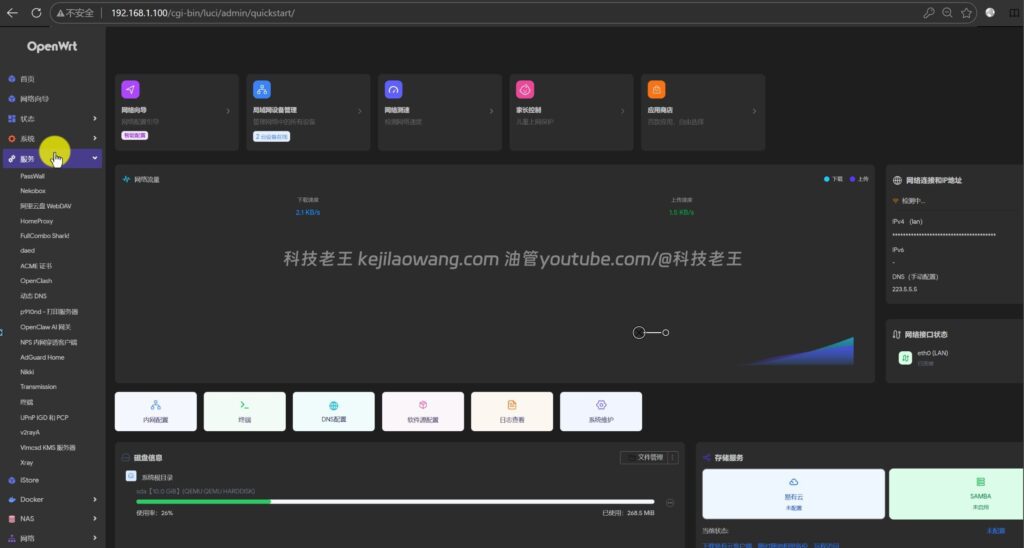
Task: Click the orange app store icon
Action: pos(656,89)
